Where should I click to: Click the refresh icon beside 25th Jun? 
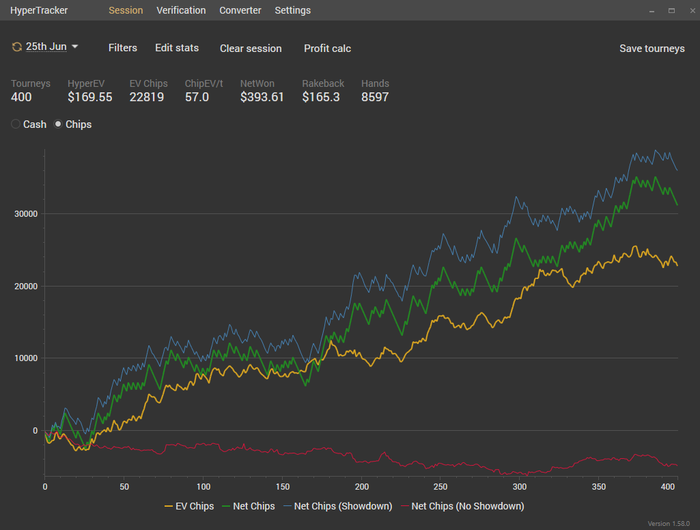click(x=17, y=47)
